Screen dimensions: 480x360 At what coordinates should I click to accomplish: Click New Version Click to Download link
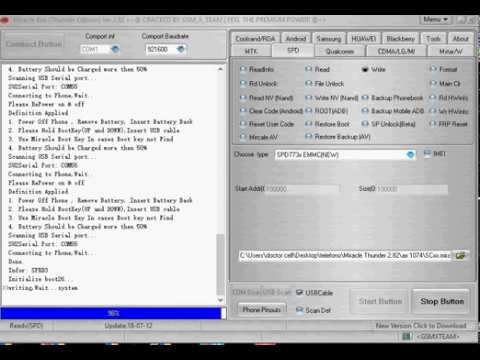[x=421, y=325]
